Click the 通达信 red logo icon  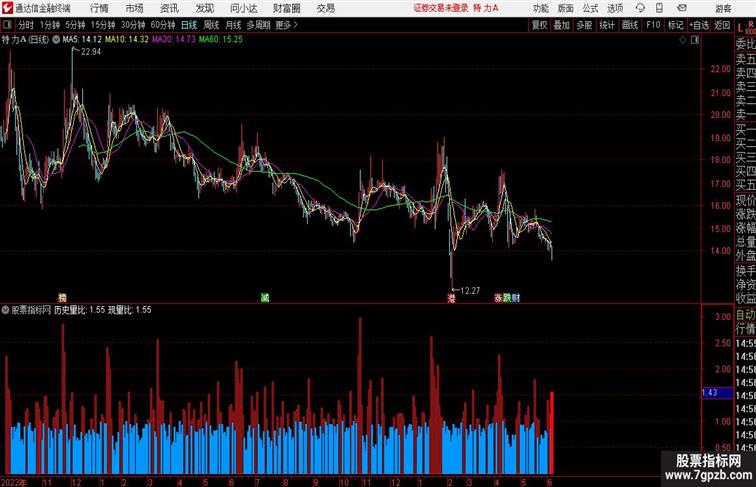7,8
